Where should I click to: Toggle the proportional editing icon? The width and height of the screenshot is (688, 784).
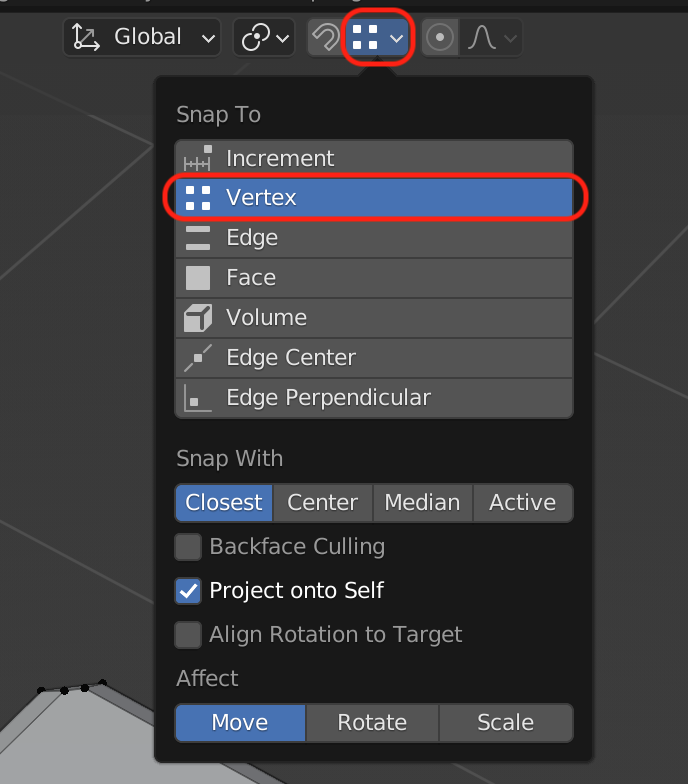click(x=439, y=38)
